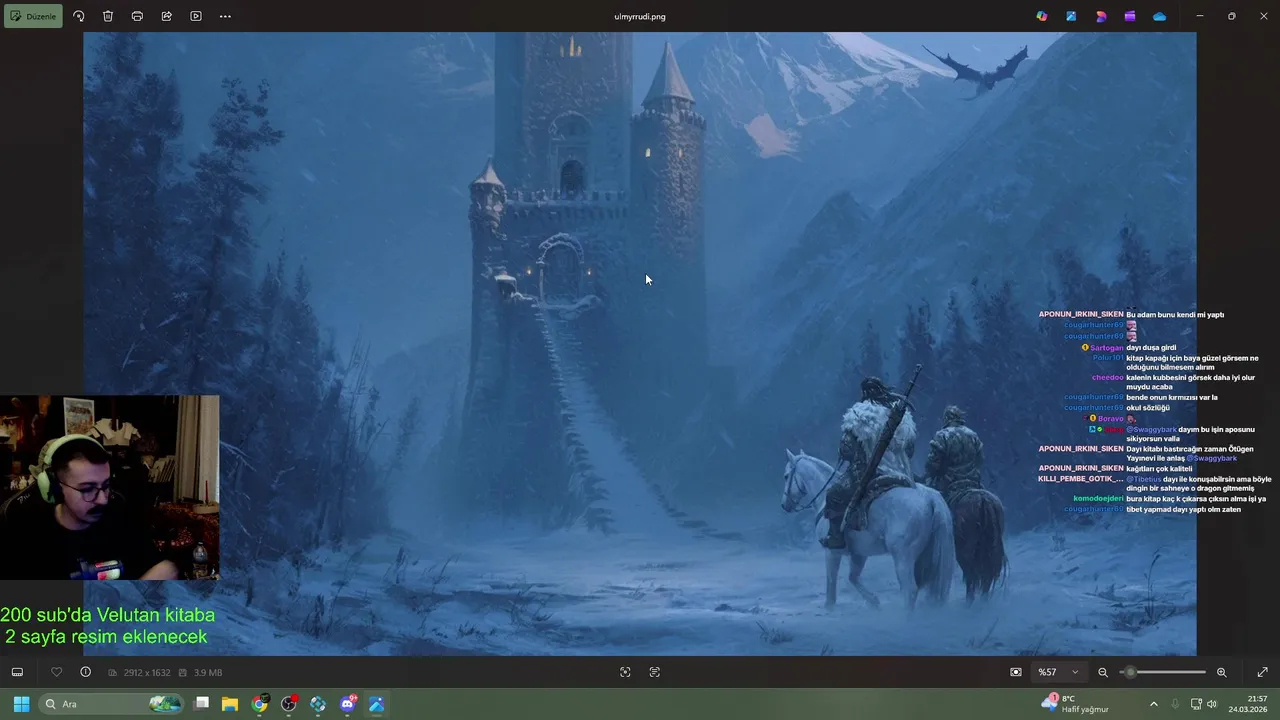
Task: Click the visual search scan icon
Action: click(625, 672)
